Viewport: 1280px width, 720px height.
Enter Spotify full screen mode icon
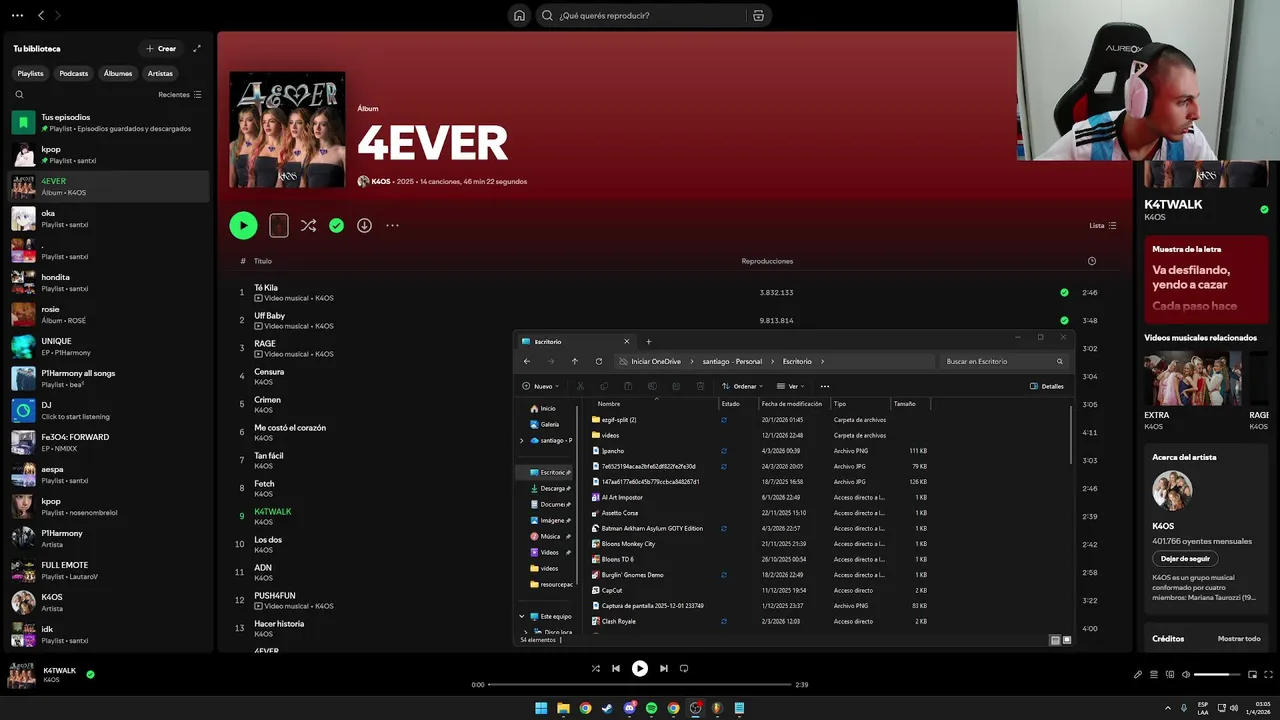(1267, 675)
